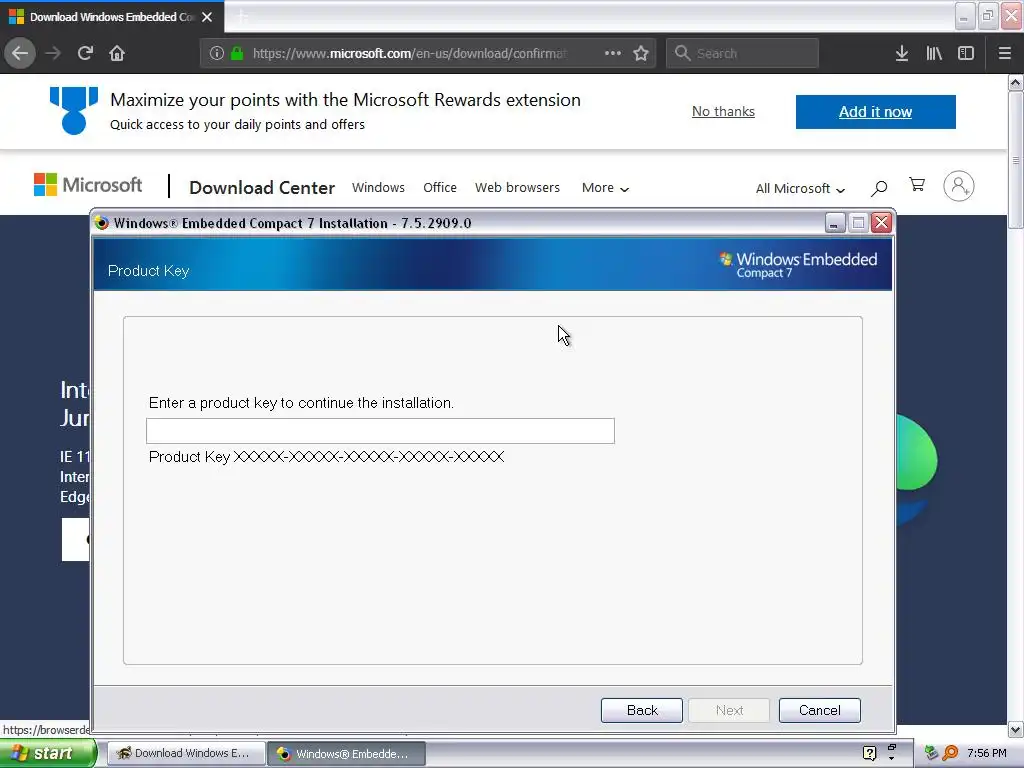Switch to Download Windows E... taskbar item
The image size is (1024, 768).
(185, 754)
